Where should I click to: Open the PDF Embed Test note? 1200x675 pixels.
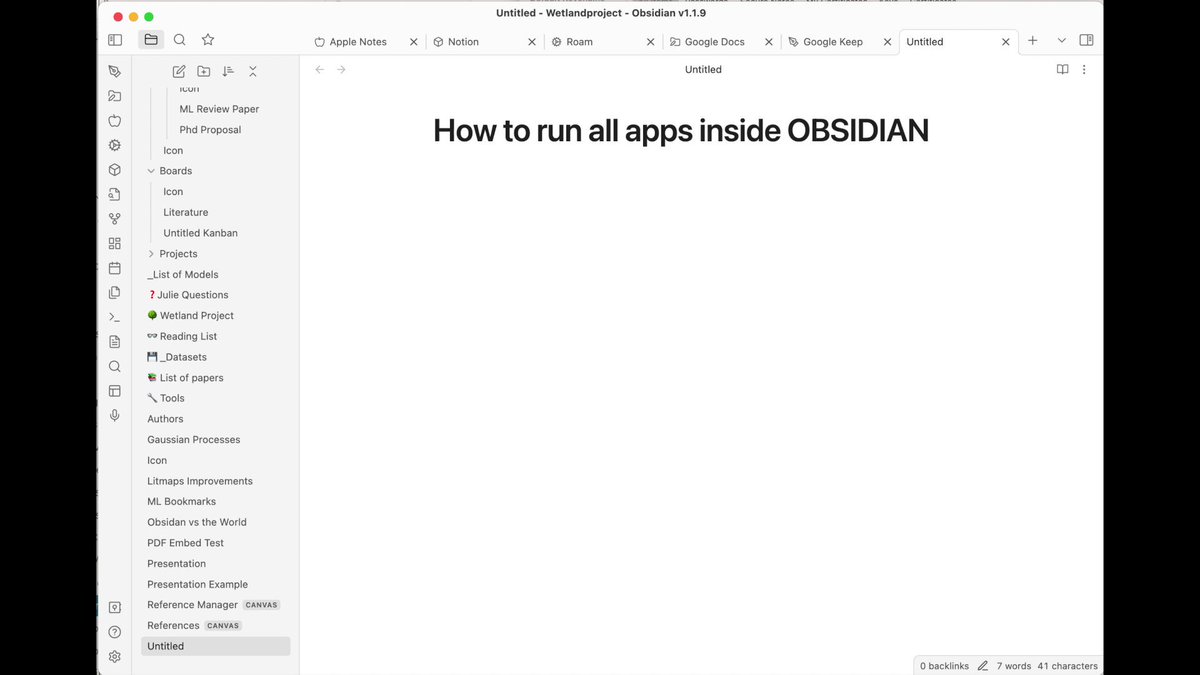186,543
